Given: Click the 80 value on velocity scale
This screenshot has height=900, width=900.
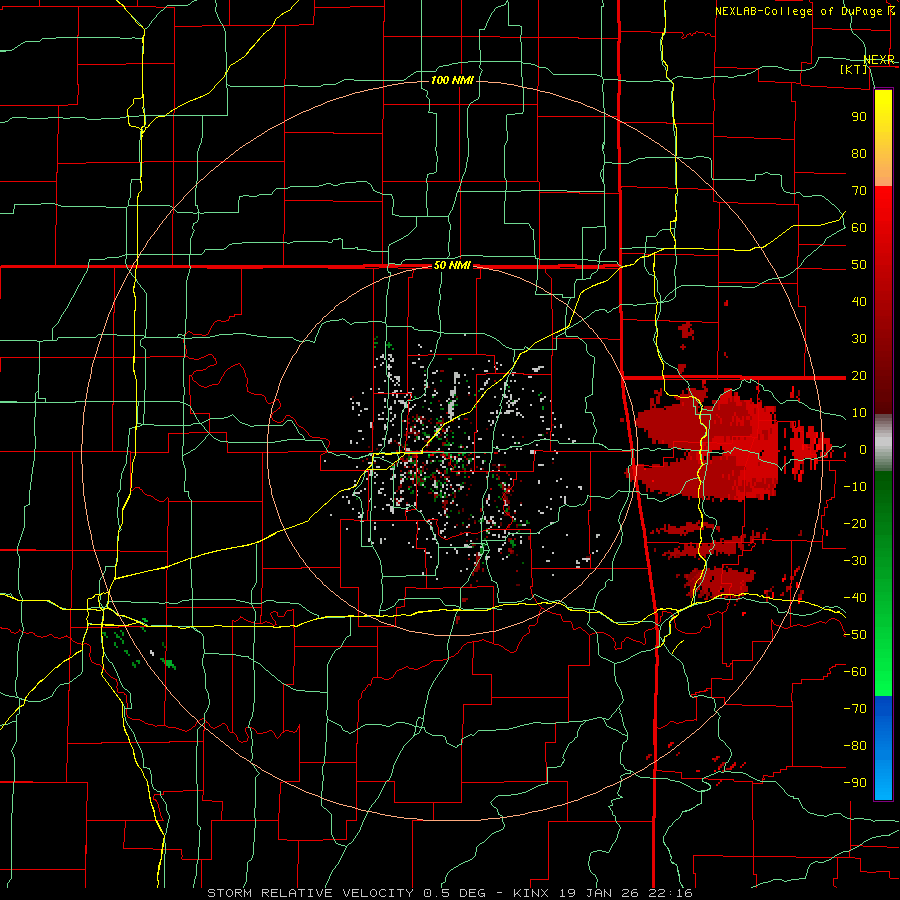Looking at the screenshot, I should pos(859,153).
